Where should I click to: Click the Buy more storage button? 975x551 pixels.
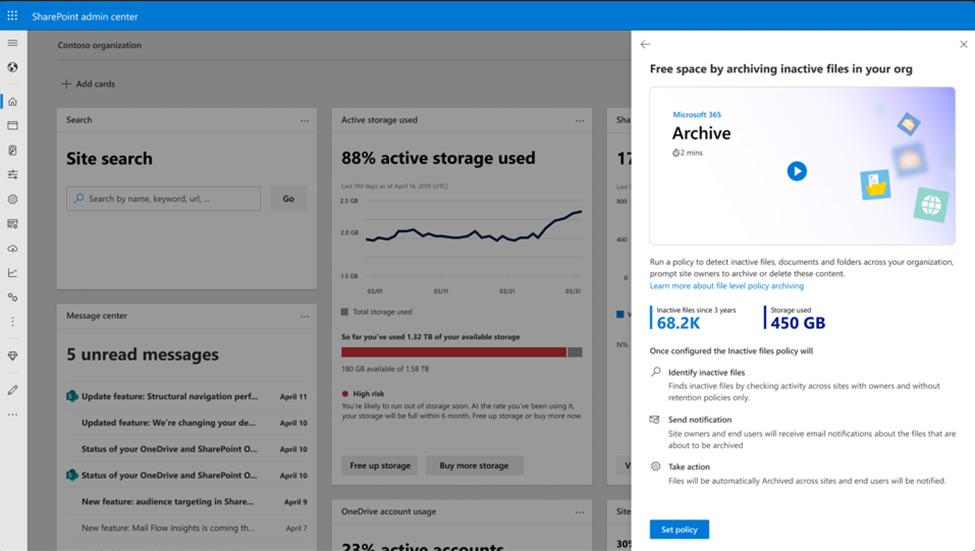point(474,465)
